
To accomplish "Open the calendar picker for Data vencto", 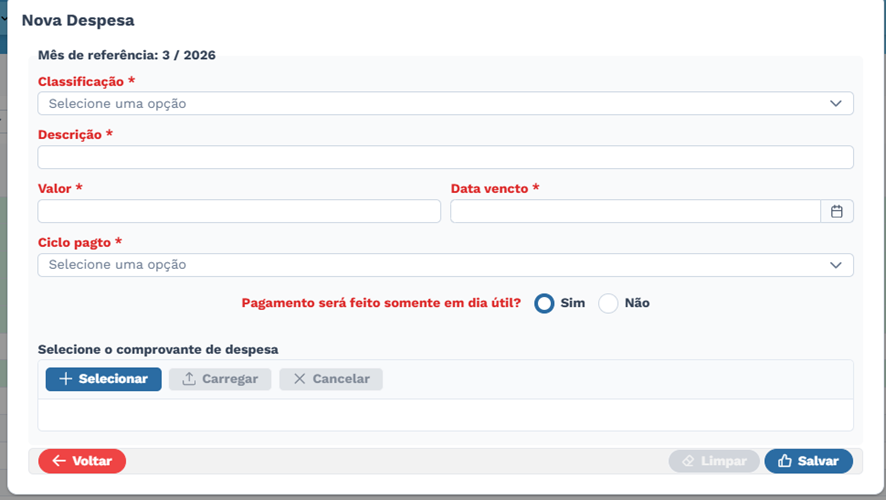I will (837, 211).
